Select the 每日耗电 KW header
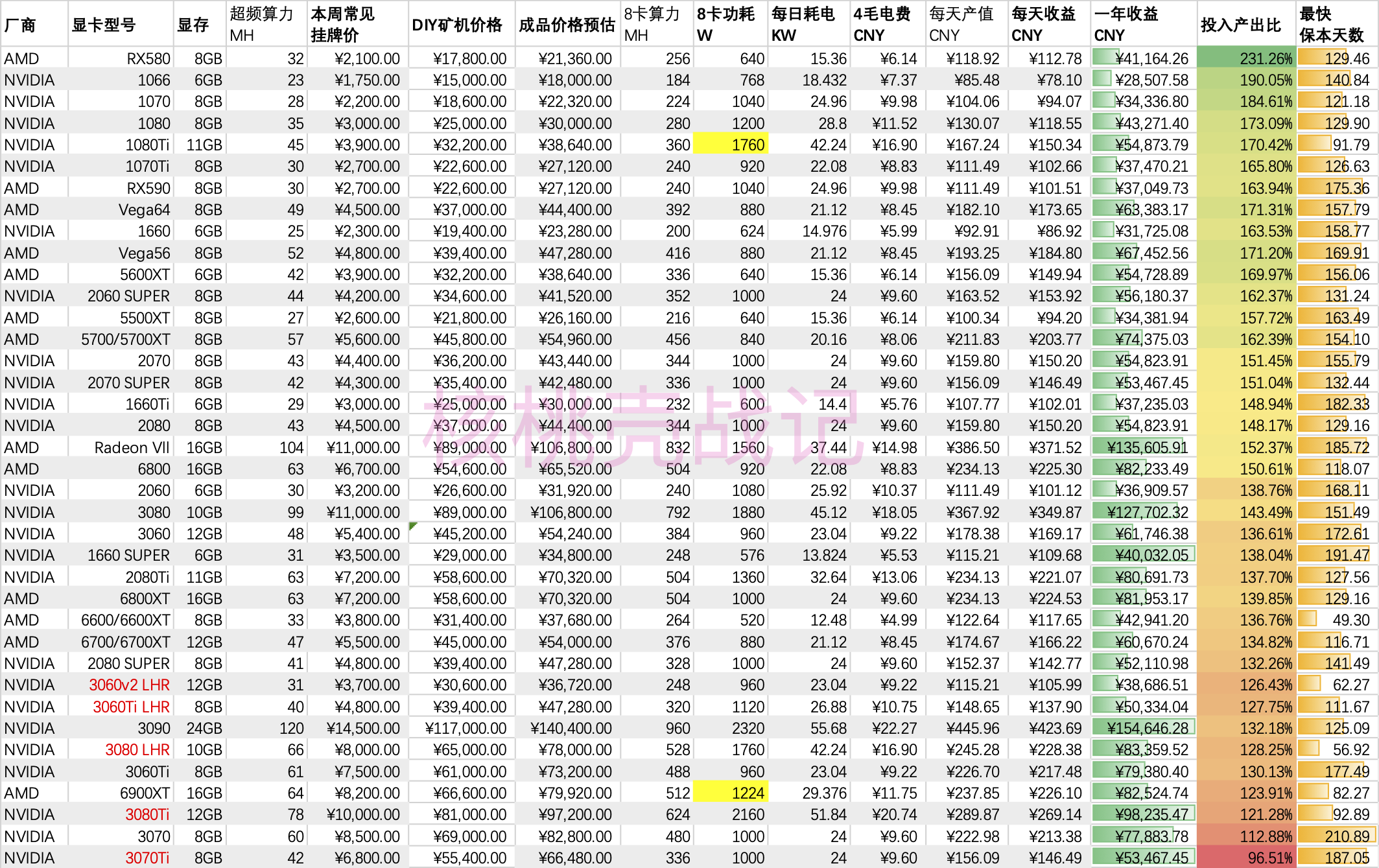 [x=809, y=24]
